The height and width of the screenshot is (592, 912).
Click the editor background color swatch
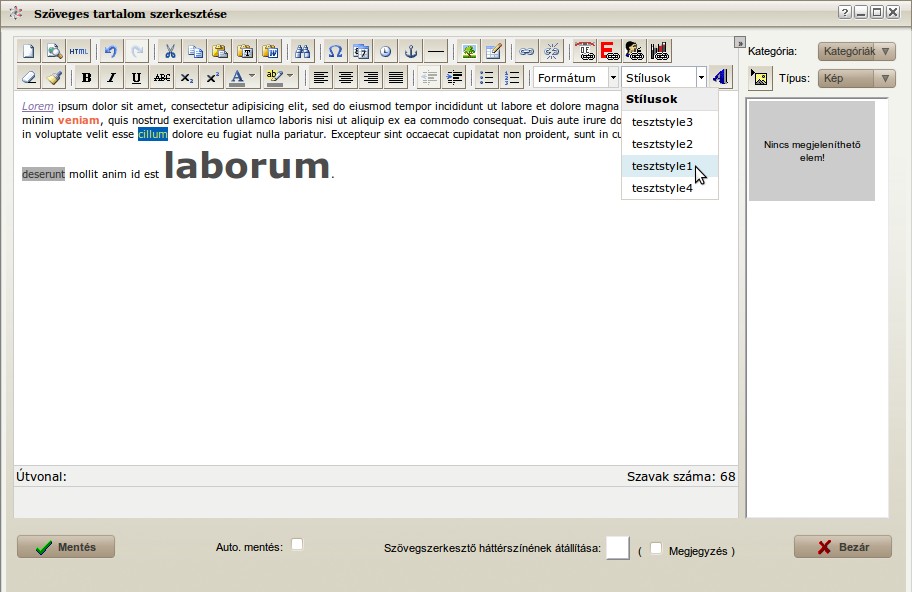pyautogui.click(x=618, y=548)
